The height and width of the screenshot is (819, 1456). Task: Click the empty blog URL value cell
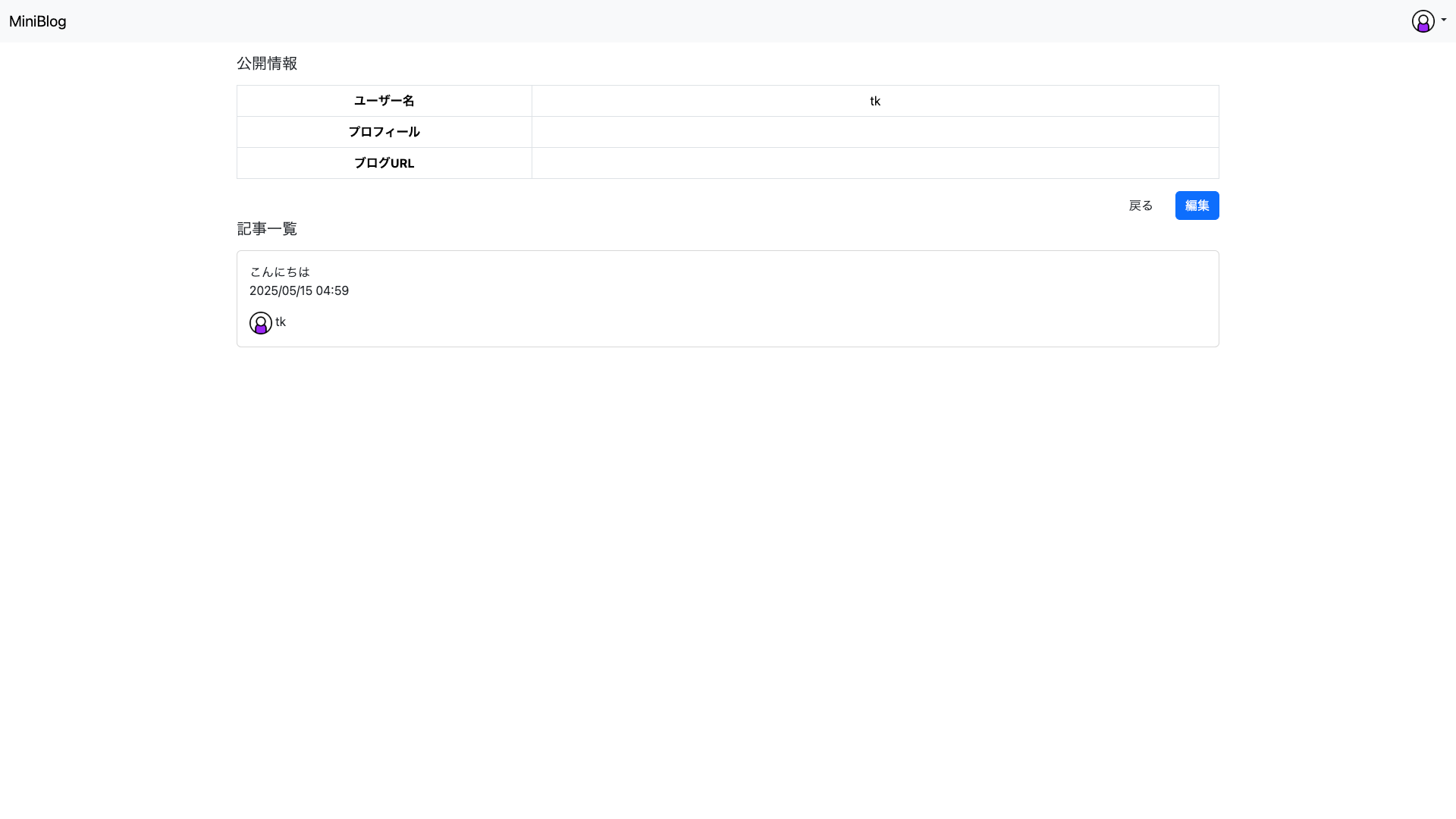click(x=875, y=163)
